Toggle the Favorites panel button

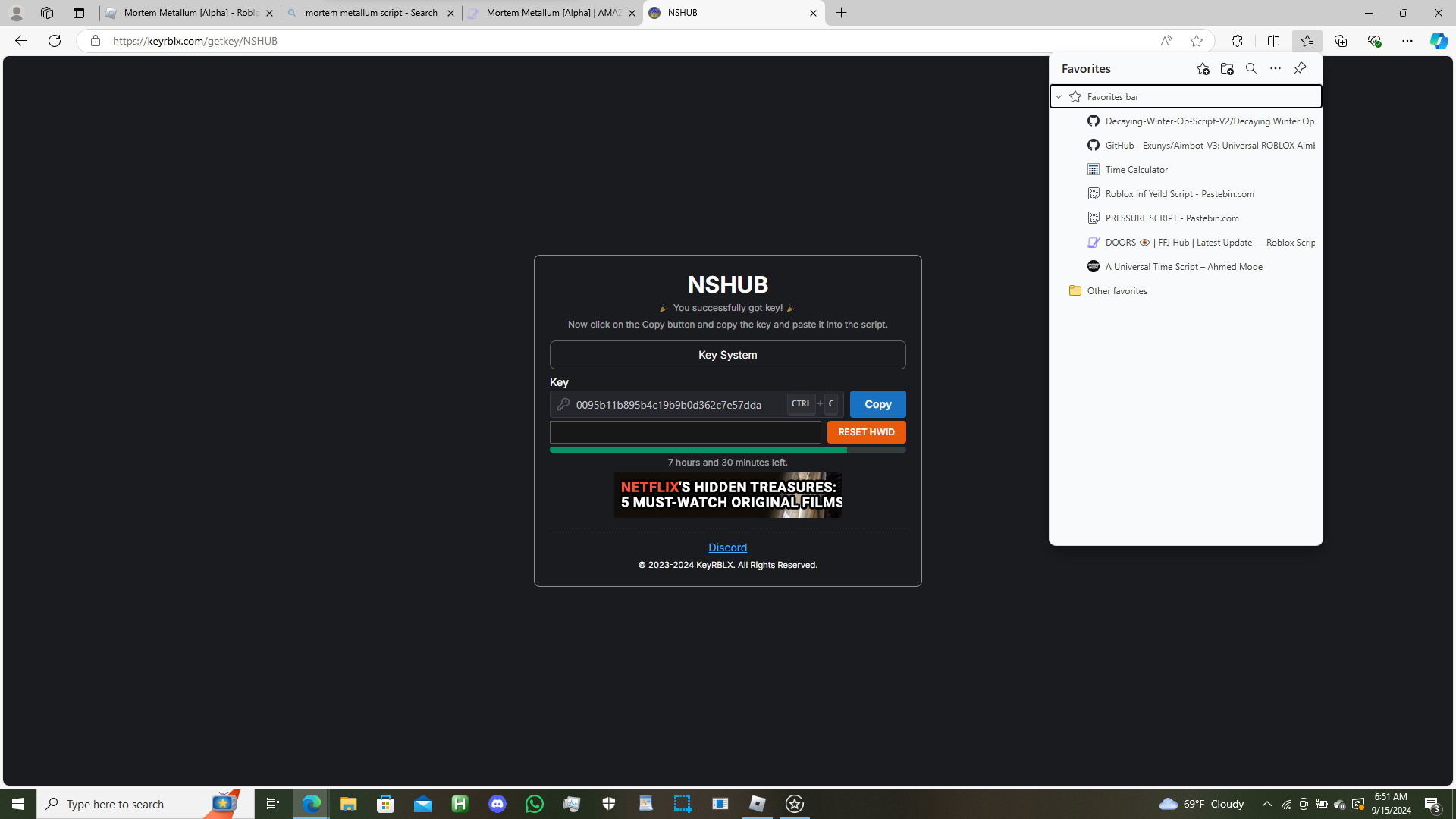1307,41
